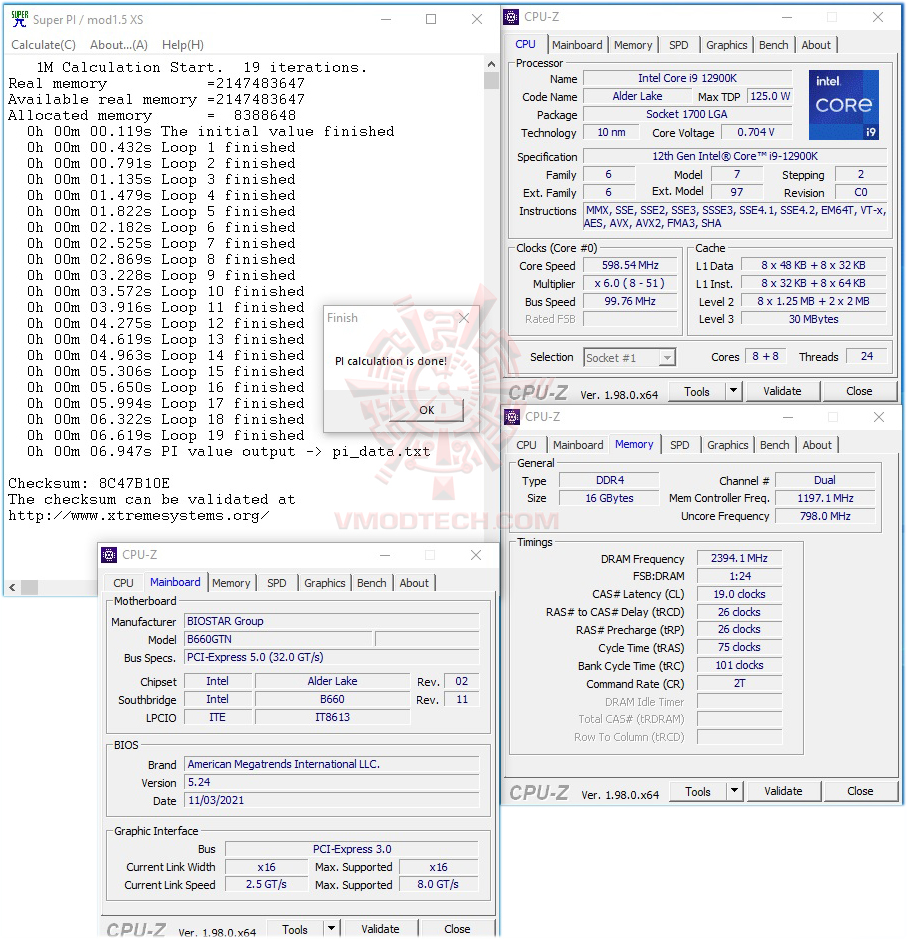Select the CPU tab in the CPU-Z window showing Mainboard
This screenshot has height=939, width=907.
click(x=123, y=583)
